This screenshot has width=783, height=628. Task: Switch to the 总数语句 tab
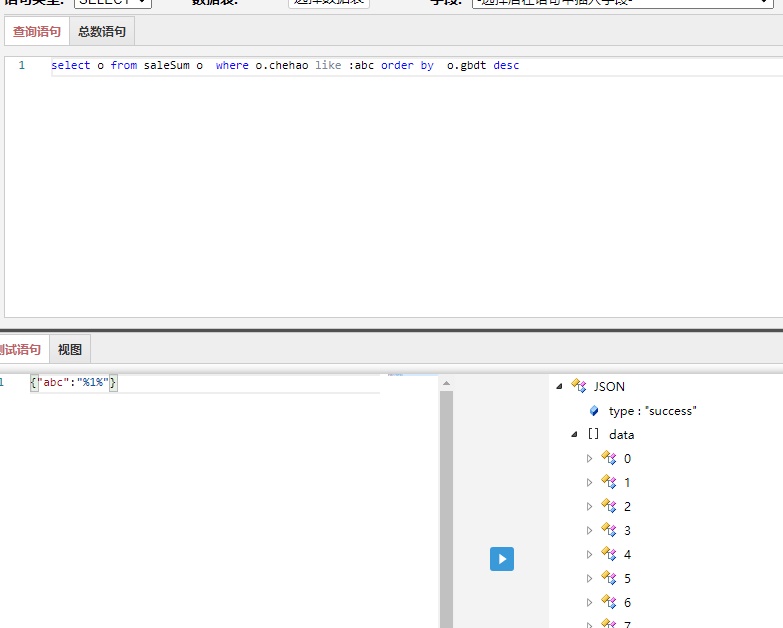(102, 32)
